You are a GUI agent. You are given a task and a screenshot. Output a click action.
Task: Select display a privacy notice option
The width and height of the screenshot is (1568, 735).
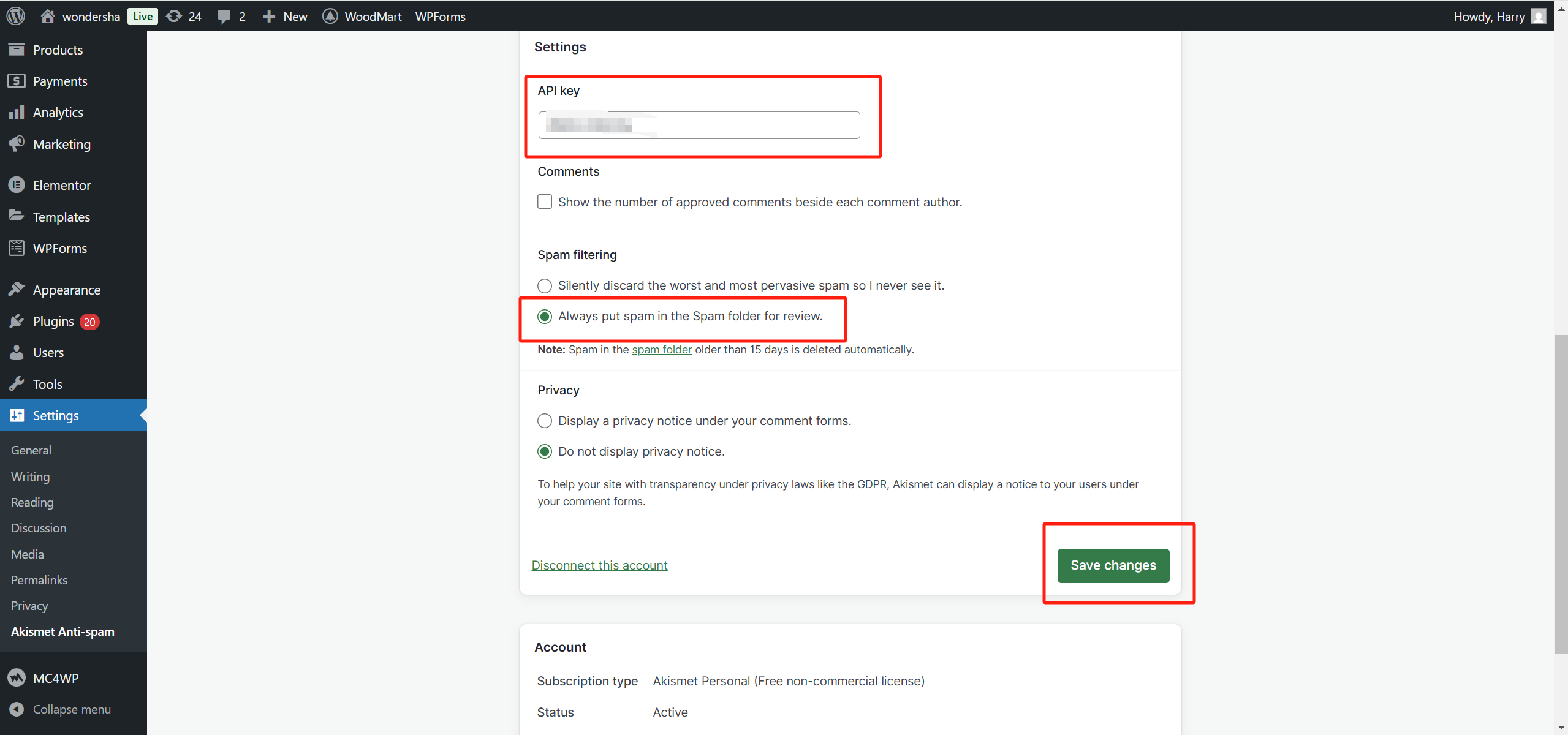(544, 421)
